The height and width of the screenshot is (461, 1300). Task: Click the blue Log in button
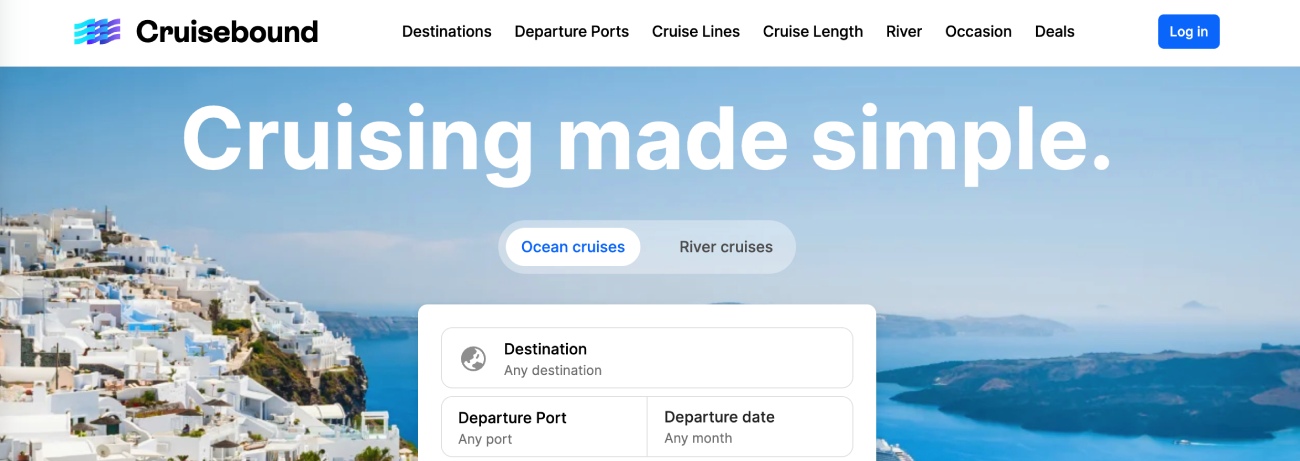[1189, 32]
